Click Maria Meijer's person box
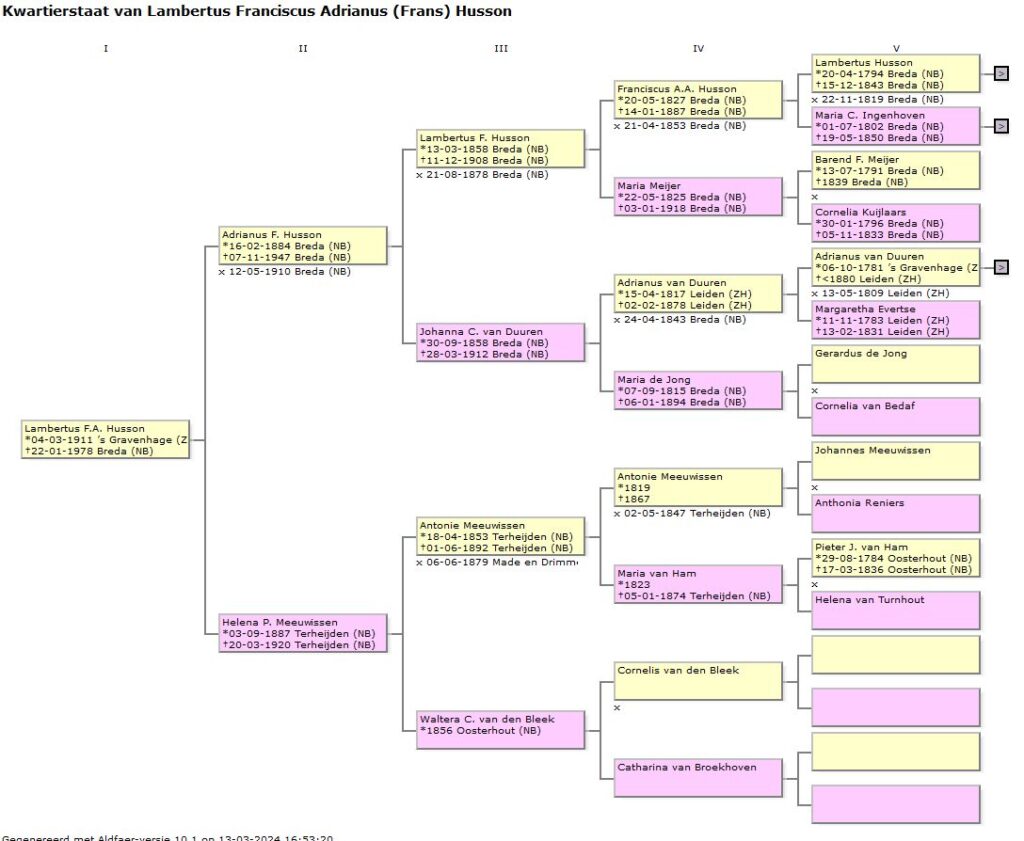The width and height of the screenshot is (1024, 841). [699, 197]
